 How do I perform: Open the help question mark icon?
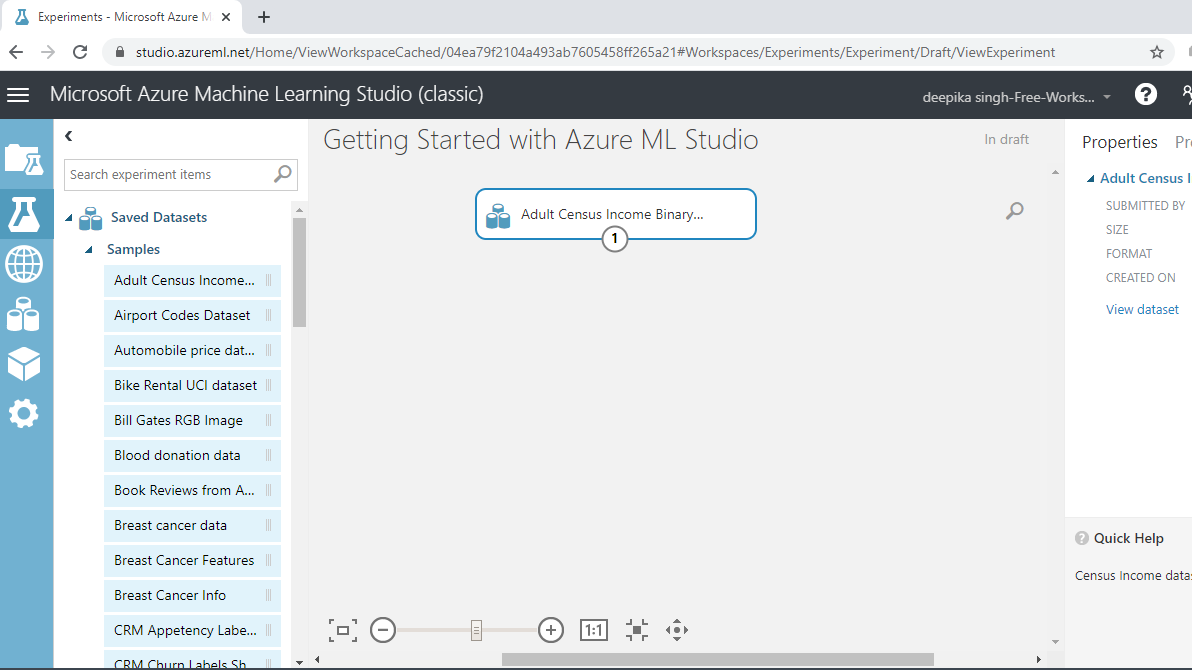[1146, 94]
